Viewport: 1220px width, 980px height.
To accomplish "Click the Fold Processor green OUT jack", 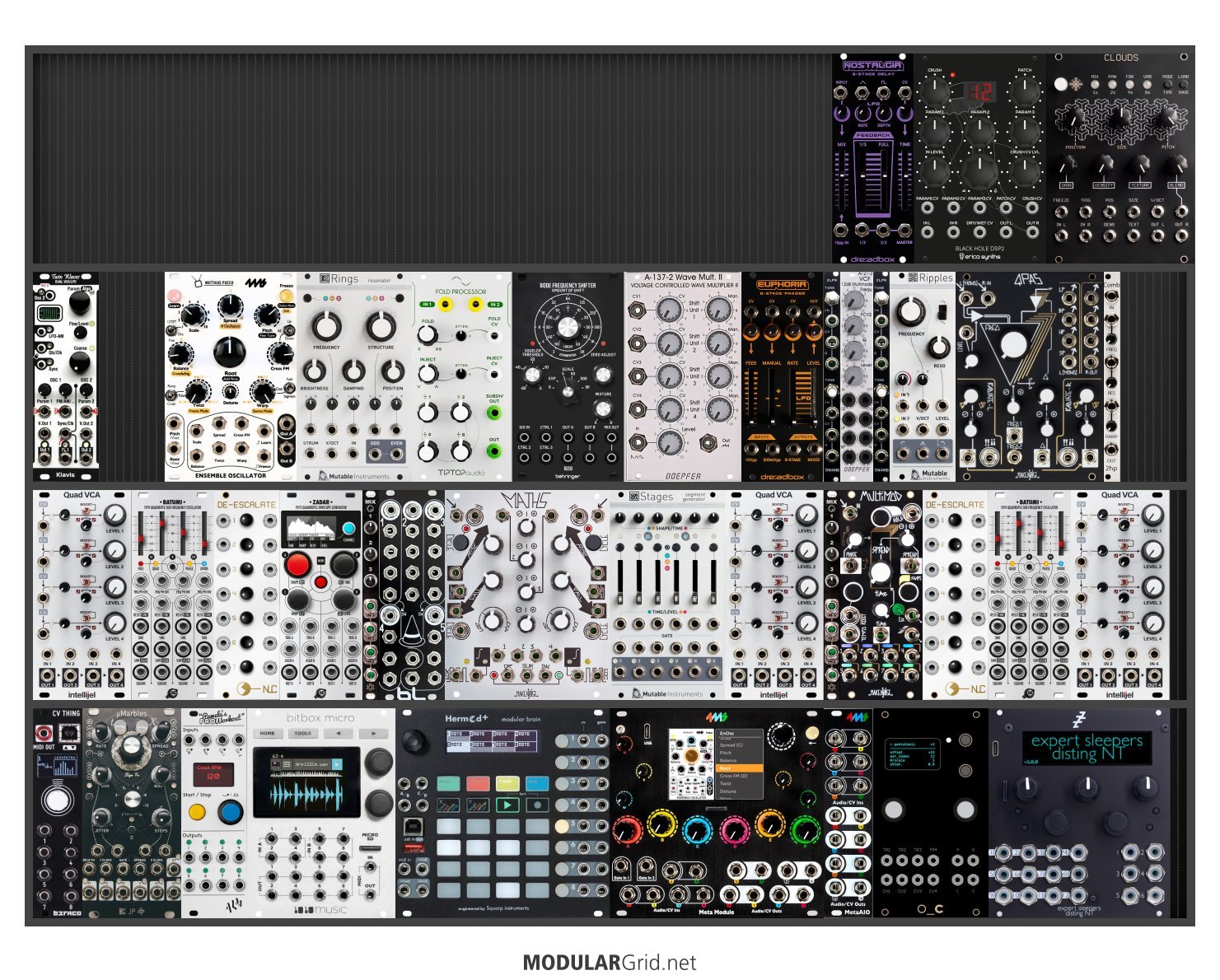I will (494, 452).
